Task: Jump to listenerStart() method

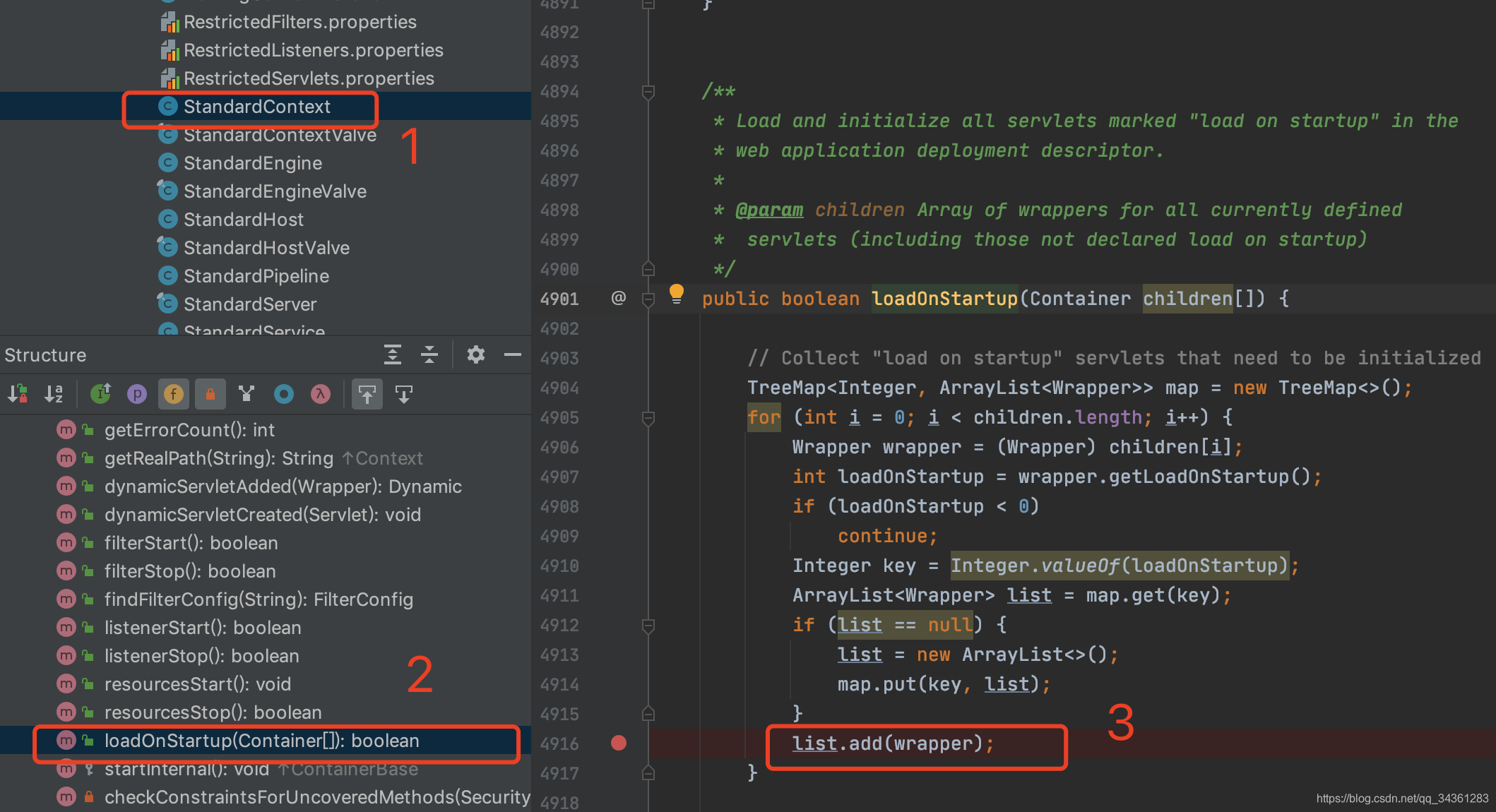Action: 203,628
